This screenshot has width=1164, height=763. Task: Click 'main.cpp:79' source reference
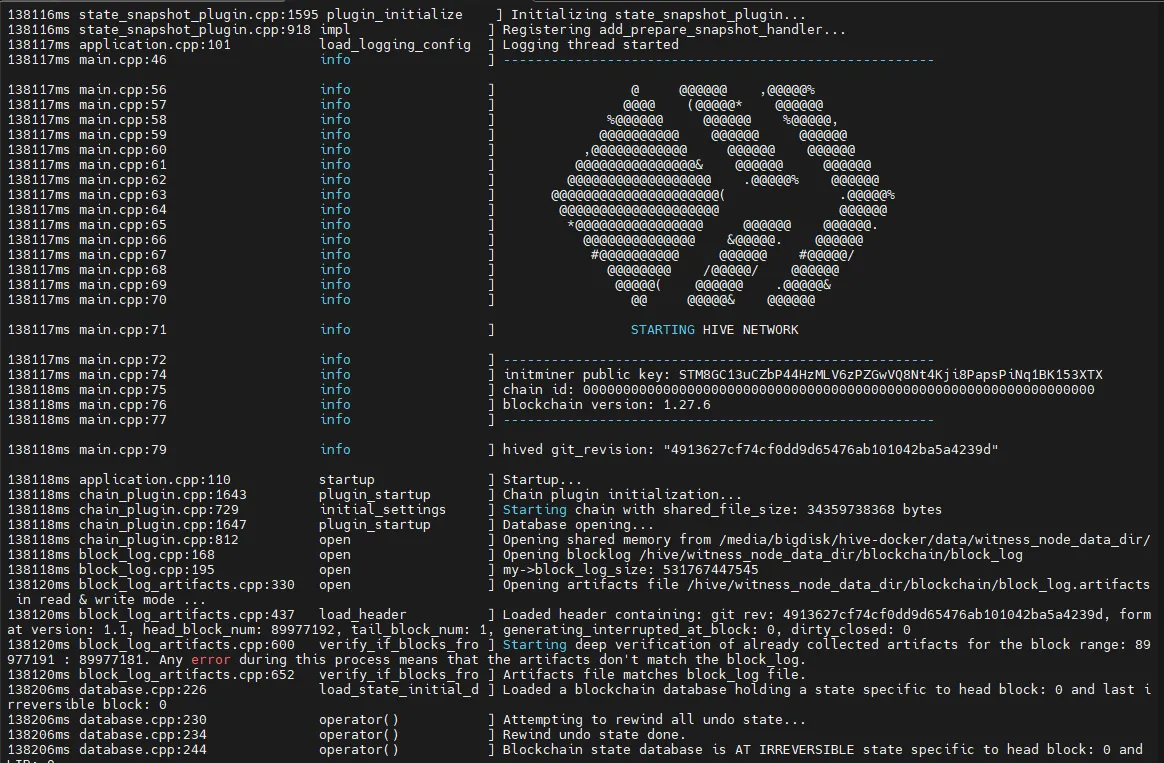click(x=122, y=449)
